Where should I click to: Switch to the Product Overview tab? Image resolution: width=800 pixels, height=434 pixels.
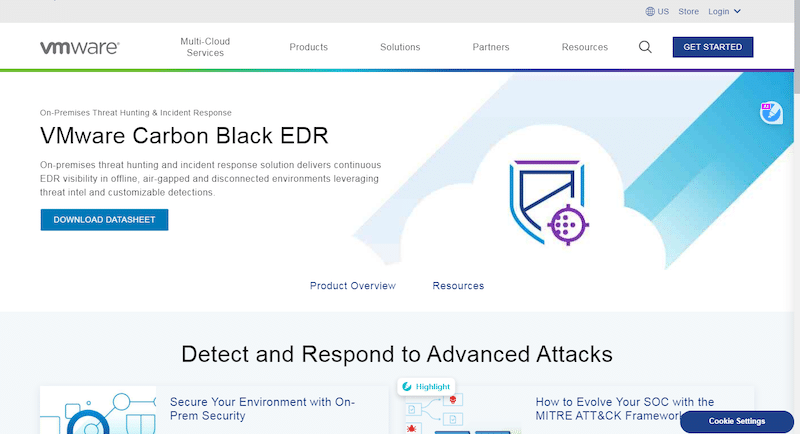pos(353,286)
